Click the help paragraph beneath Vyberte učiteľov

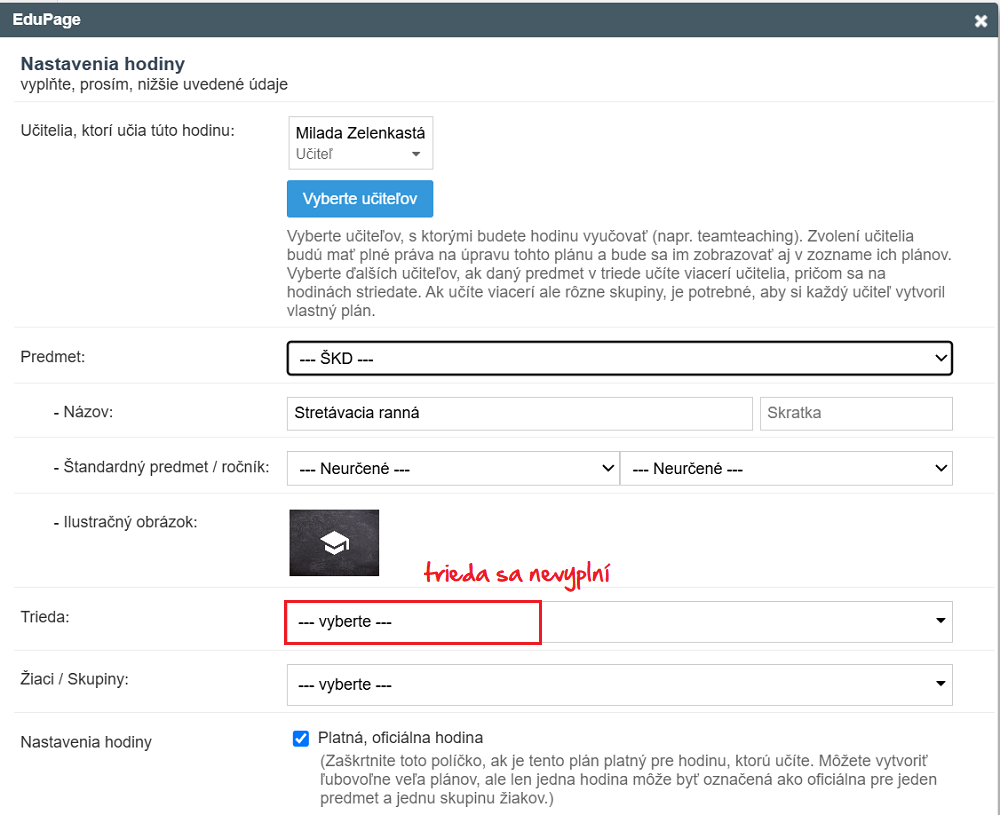(x=618, y=273)
